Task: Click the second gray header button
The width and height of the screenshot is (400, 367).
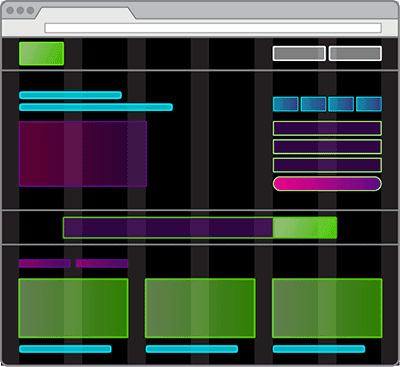Action: (355, 53)
